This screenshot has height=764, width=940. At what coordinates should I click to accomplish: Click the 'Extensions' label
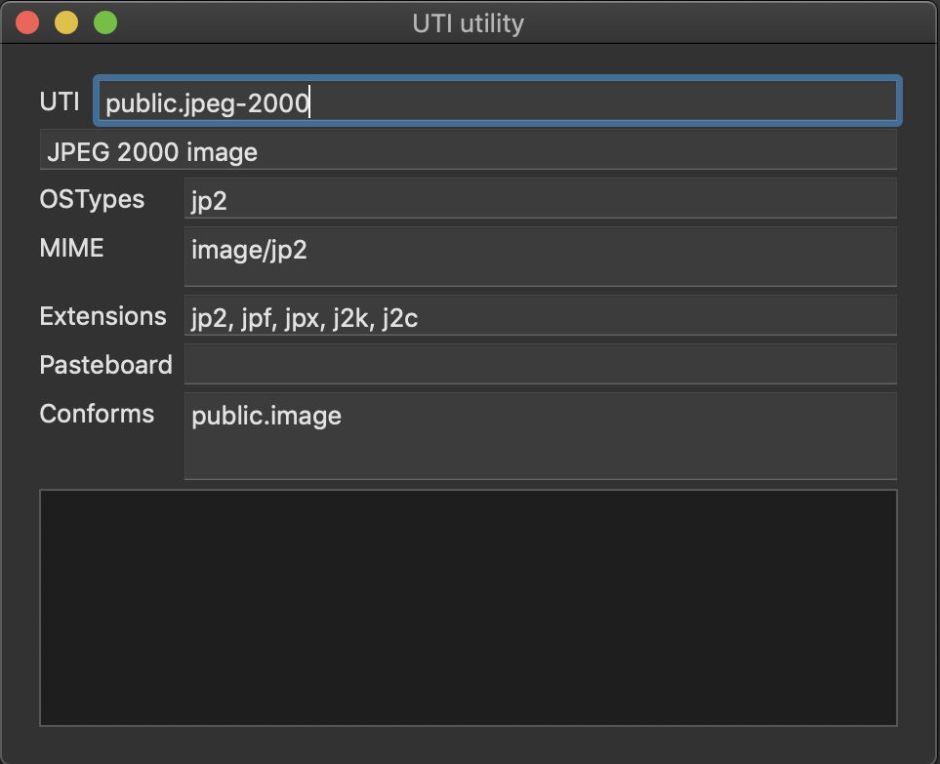pyautogui.click(x=103, y=316)
